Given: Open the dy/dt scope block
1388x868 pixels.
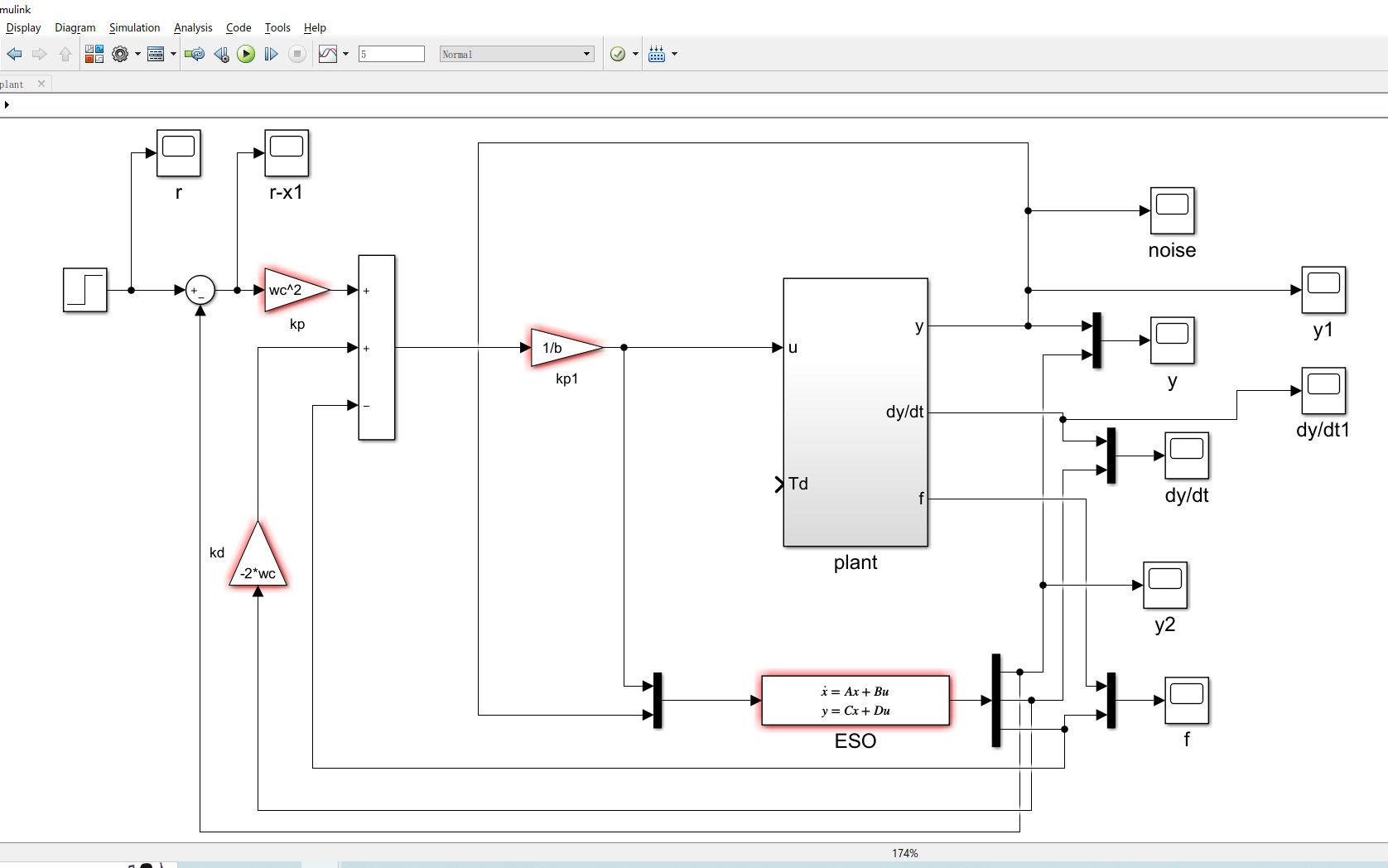Looking at the screenshot, I should click(x=1187, y=456).
